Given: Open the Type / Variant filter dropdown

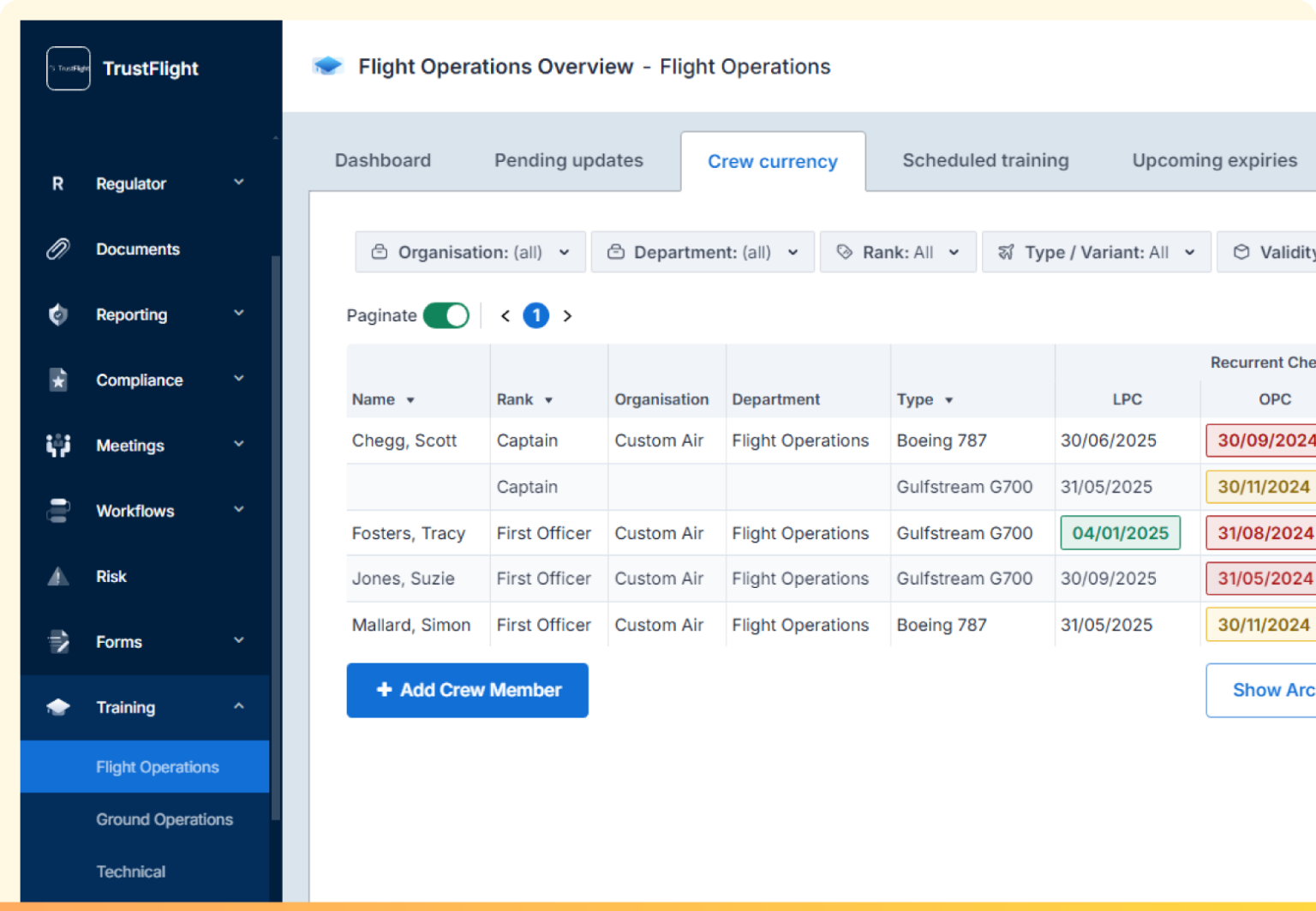Looking at the screenshot, I should [x=1096, y=251].
